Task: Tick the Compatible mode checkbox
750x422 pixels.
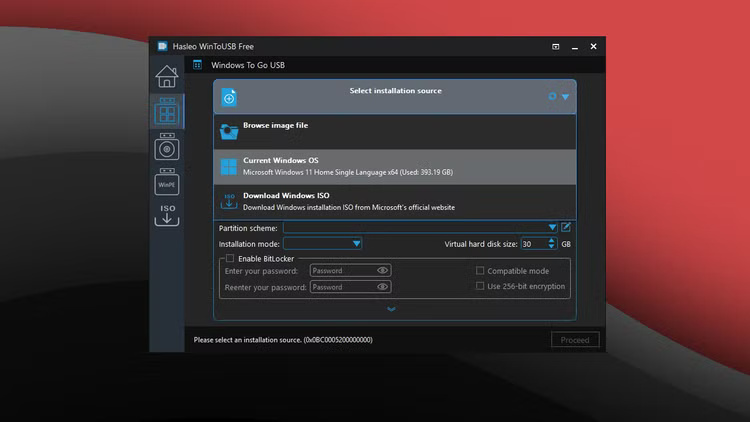Action: point(480,271)
